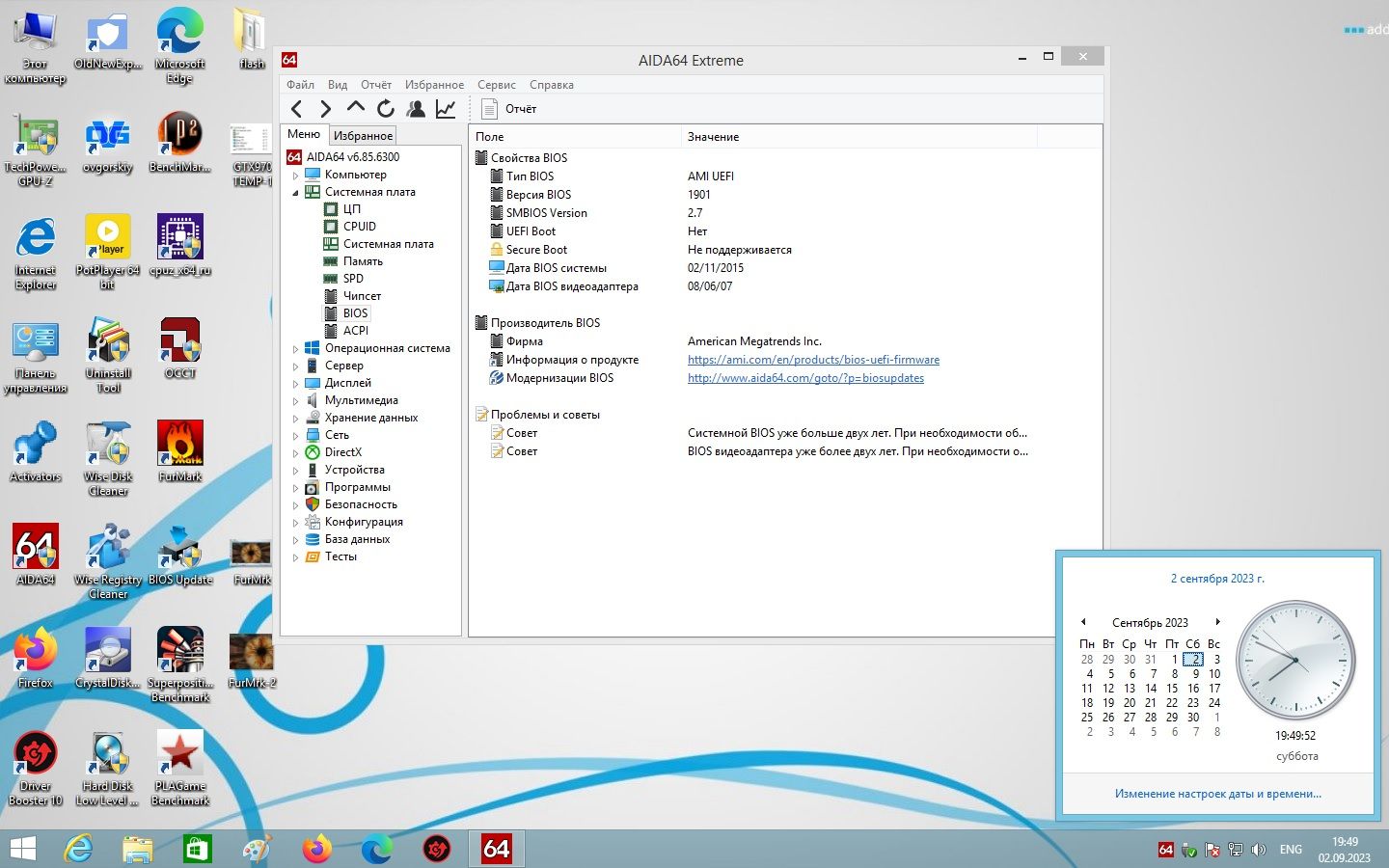Expand the Дисплей tree node
The height and width of the screenshot is (868, 1389).
click(x=296, y=384)
